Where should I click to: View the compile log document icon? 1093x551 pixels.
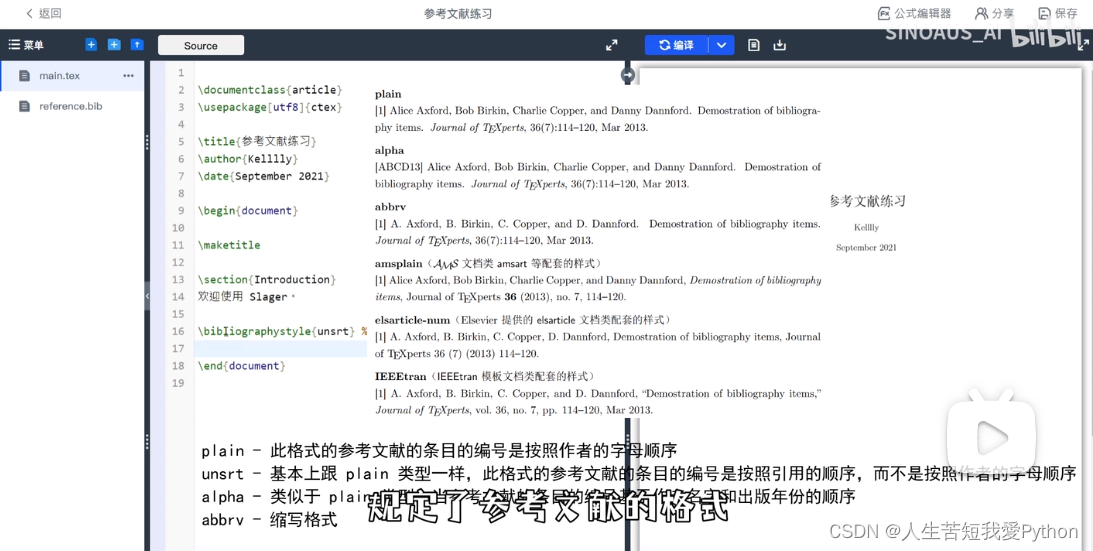(x=754, y=45)
